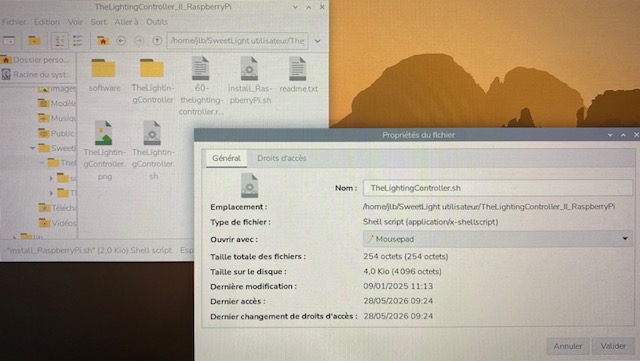This screenshot has width=640, height=361.
Task: Click the Annuler button
Action: (x=568, y=346)
